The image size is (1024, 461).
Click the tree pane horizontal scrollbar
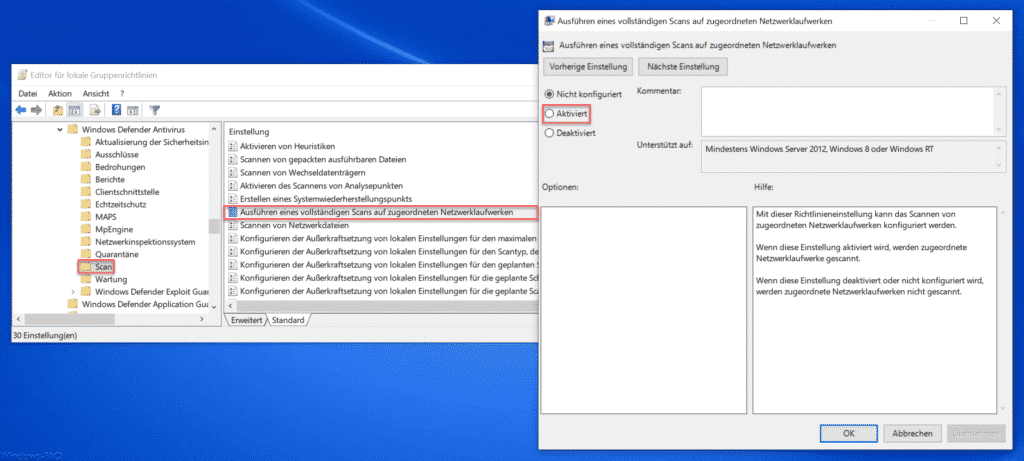click(111, 319)
